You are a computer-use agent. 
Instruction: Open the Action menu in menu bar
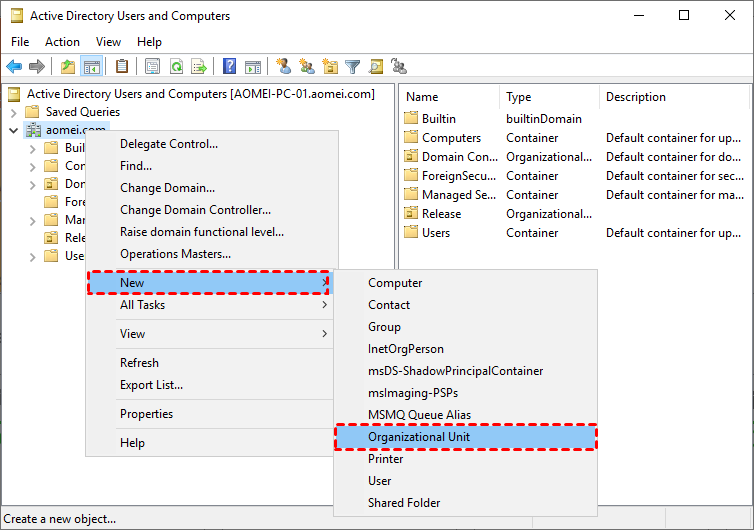click(x=62, y=42)
